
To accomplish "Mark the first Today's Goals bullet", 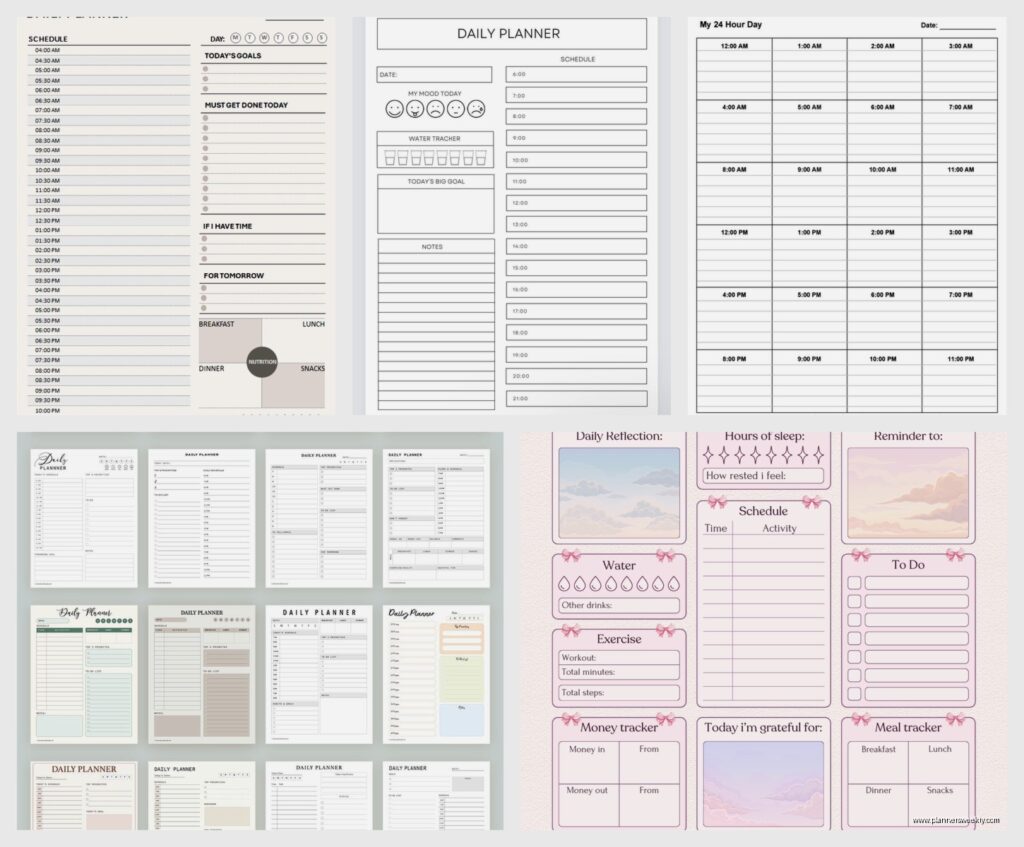I will (205, 70).
